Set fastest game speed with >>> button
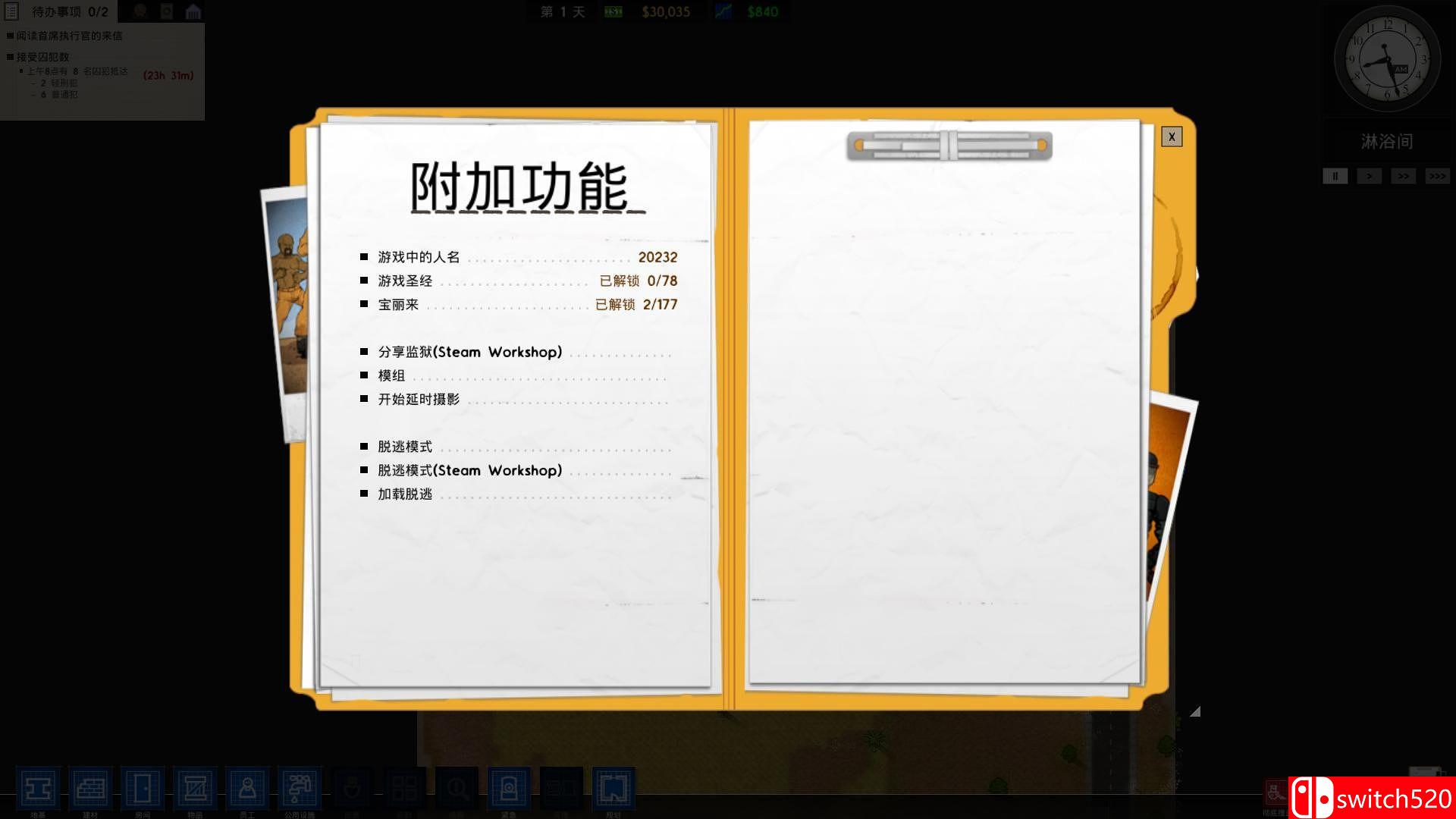 coord(1437,175)
